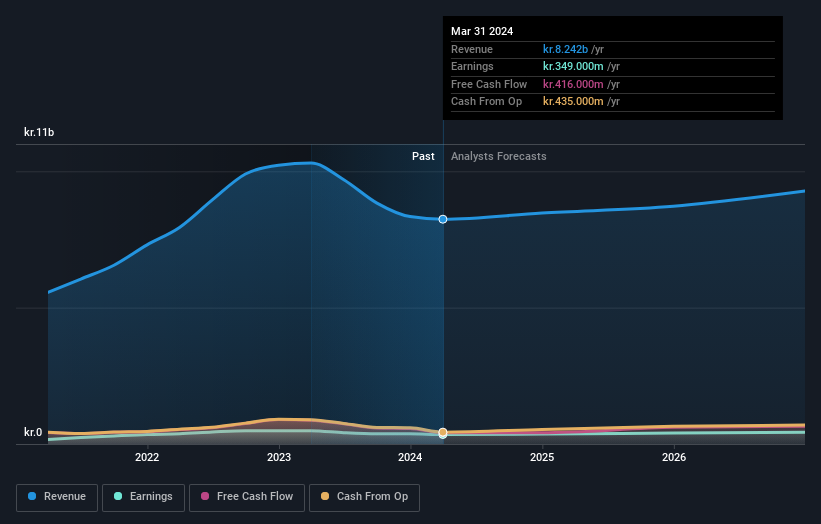
Task: Click the kr.435.000m cash from op value
Action: coord(573,102)
